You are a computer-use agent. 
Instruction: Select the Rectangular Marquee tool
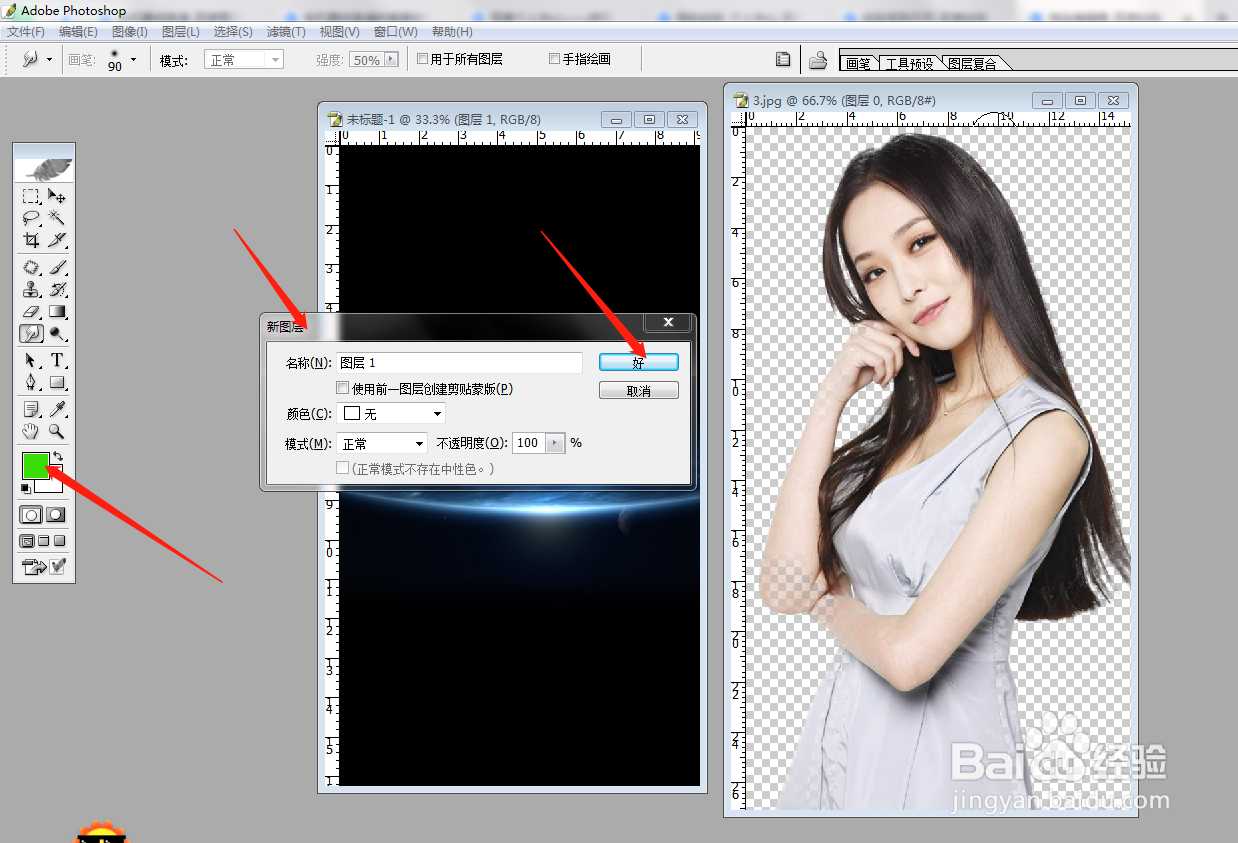31,196
